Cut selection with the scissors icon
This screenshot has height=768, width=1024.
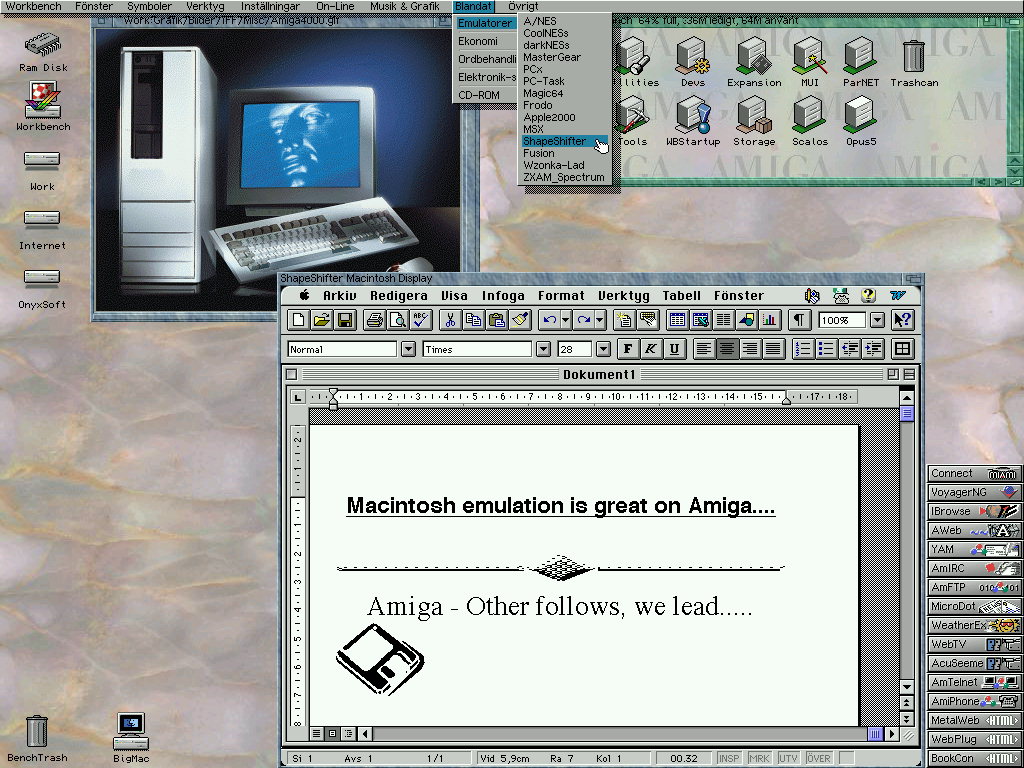pyautogui.click(x=450, y=320)
